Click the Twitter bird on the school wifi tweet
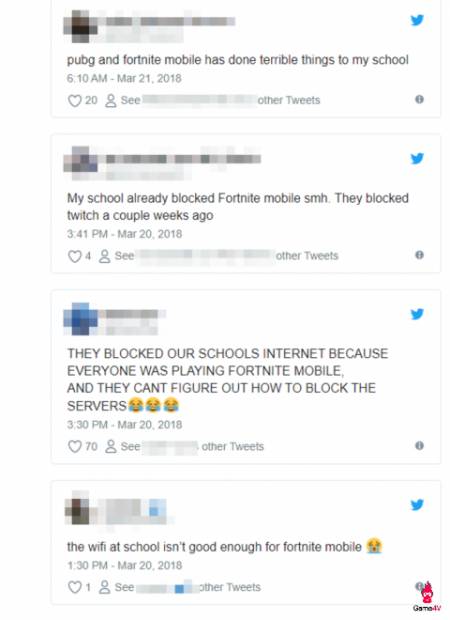 pyautogui.click(x=417, y=505)
